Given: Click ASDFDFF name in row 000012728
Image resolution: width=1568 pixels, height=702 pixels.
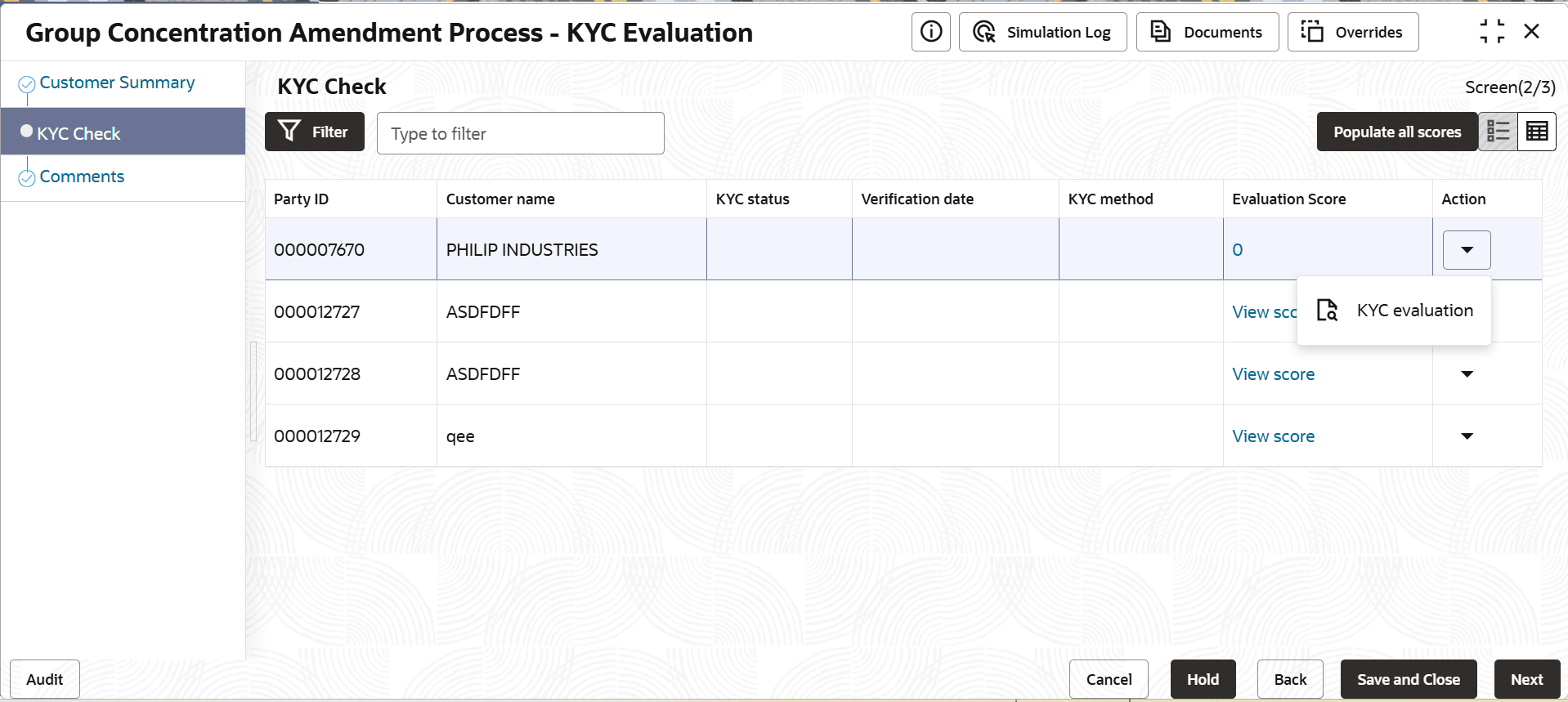Looking at the screenshot, I should pos(482,374).
